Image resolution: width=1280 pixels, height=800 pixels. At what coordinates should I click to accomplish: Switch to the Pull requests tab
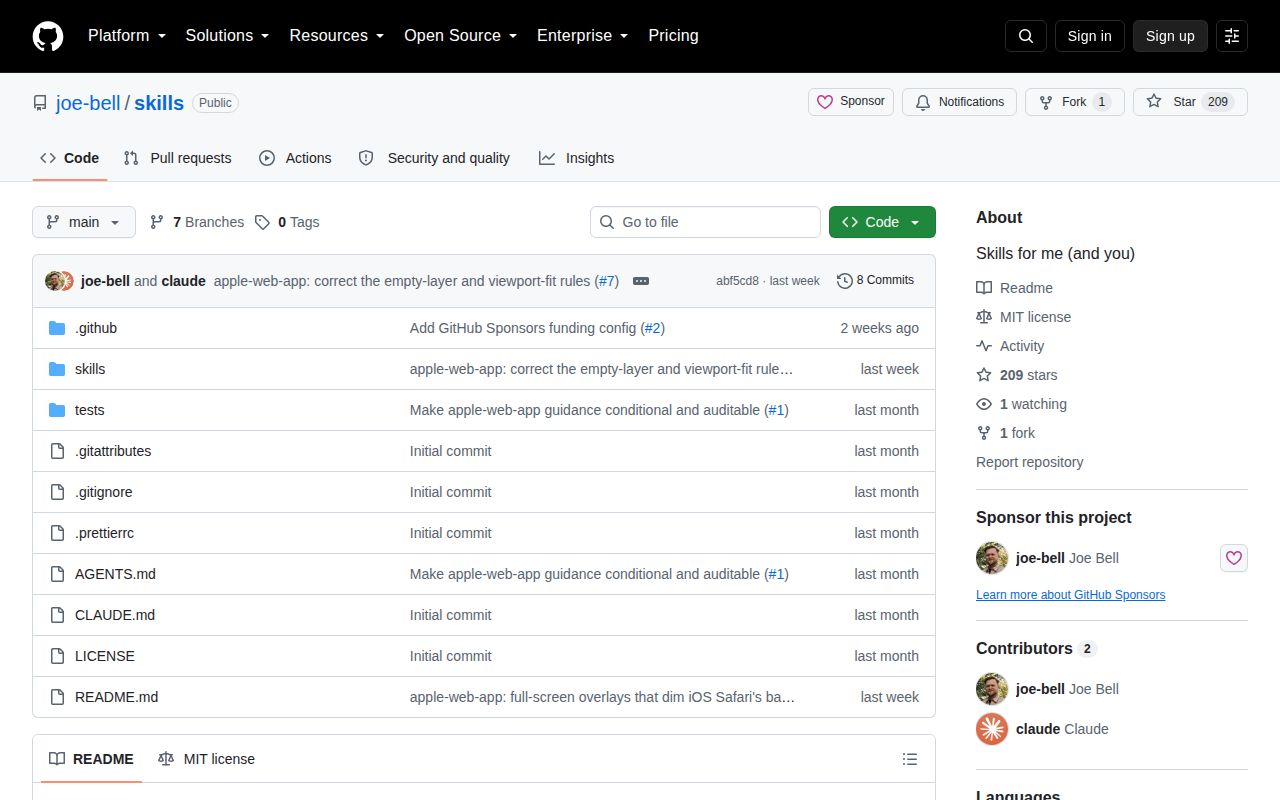[x=177, y=158]
